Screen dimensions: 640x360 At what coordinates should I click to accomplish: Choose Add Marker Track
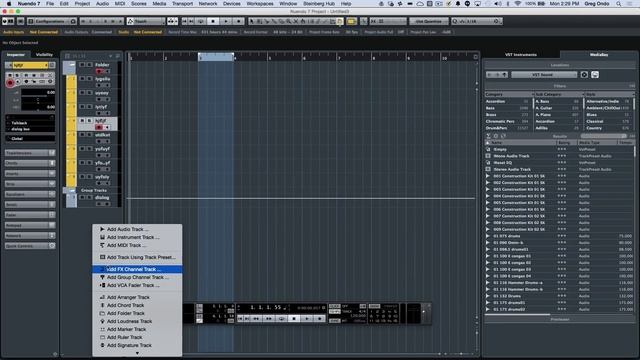[137, 329]
